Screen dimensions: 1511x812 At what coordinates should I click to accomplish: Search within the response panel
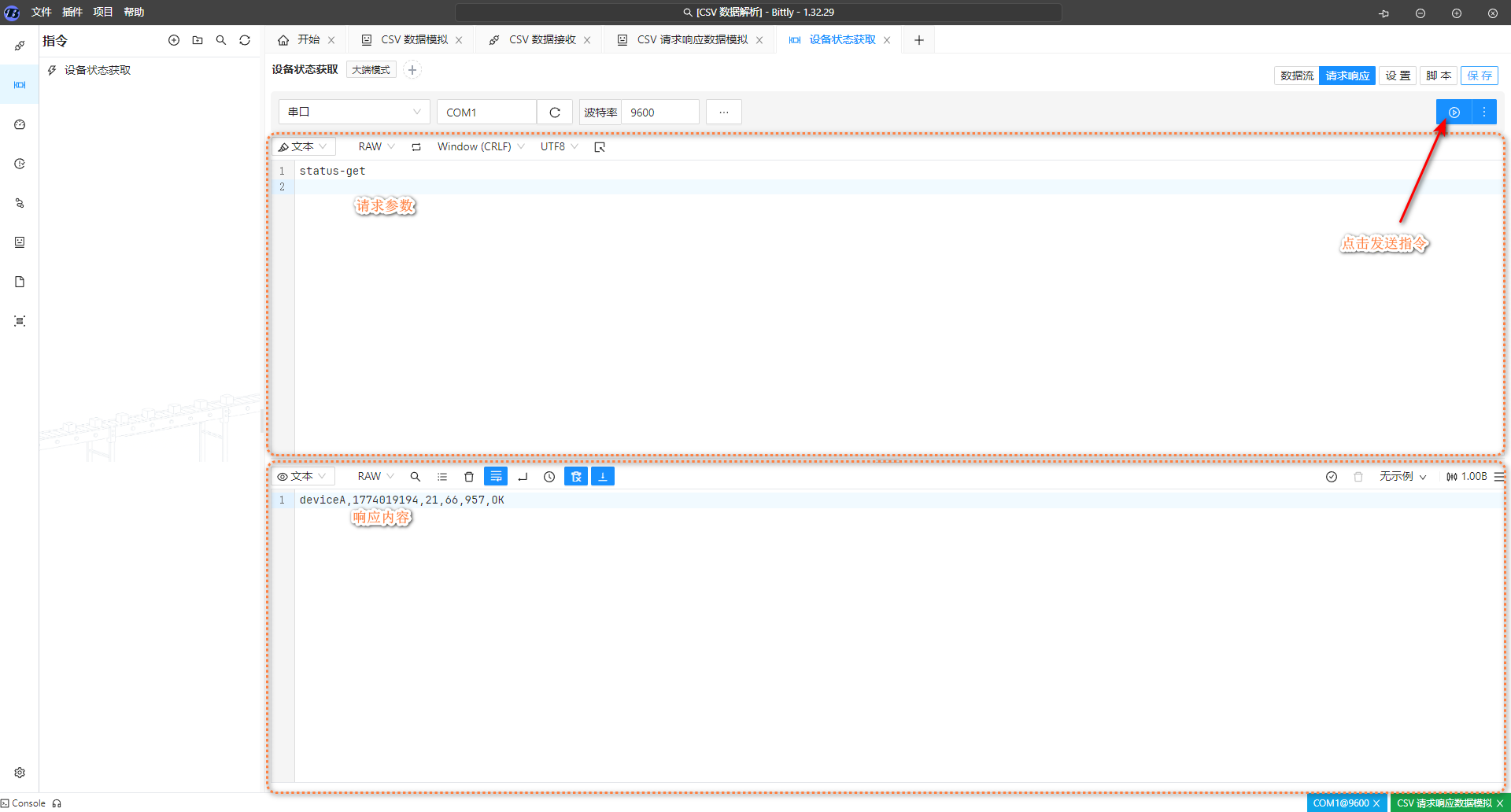point(416,477)
